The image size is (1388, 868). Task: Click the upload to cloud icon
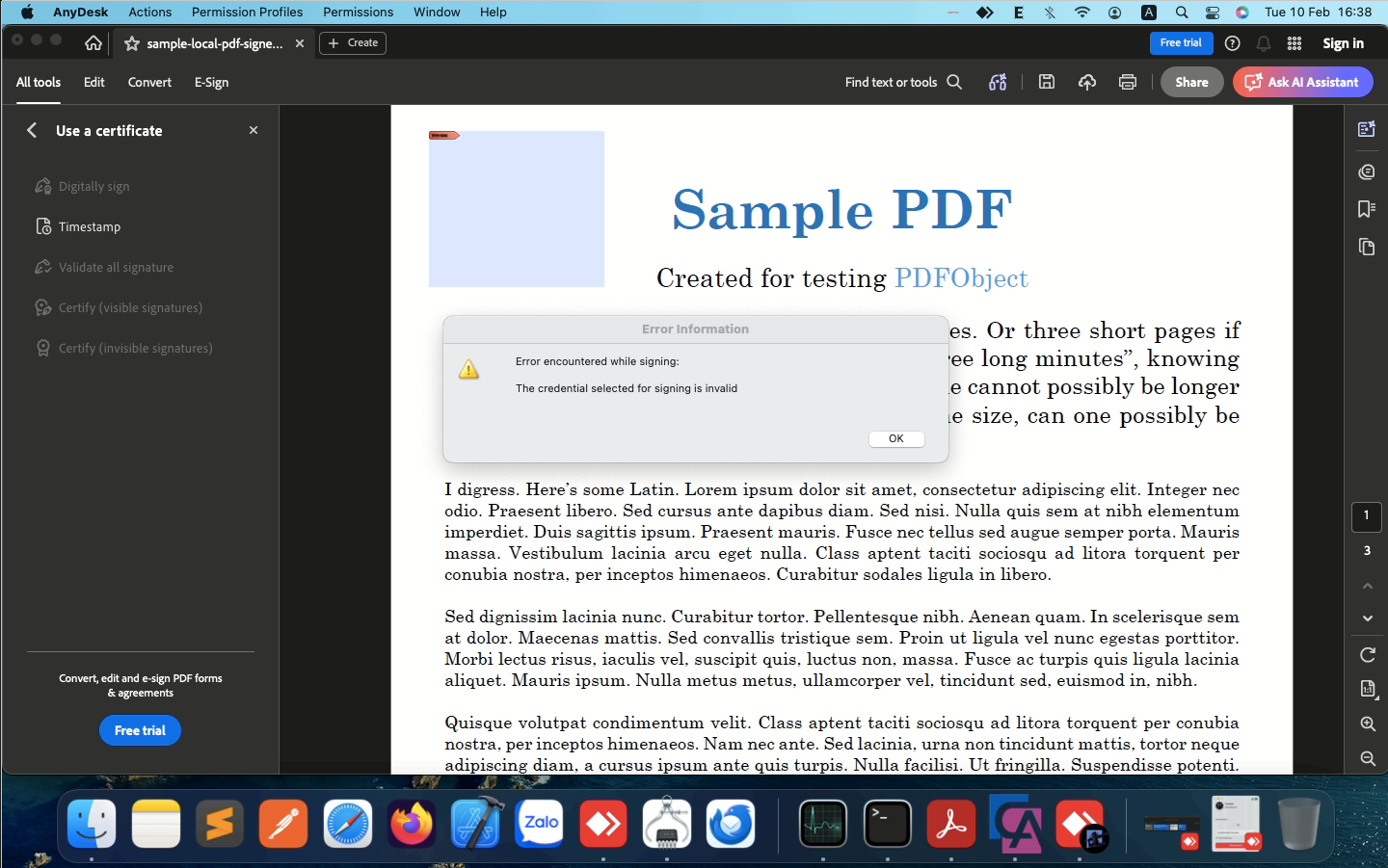[1087, 82]
